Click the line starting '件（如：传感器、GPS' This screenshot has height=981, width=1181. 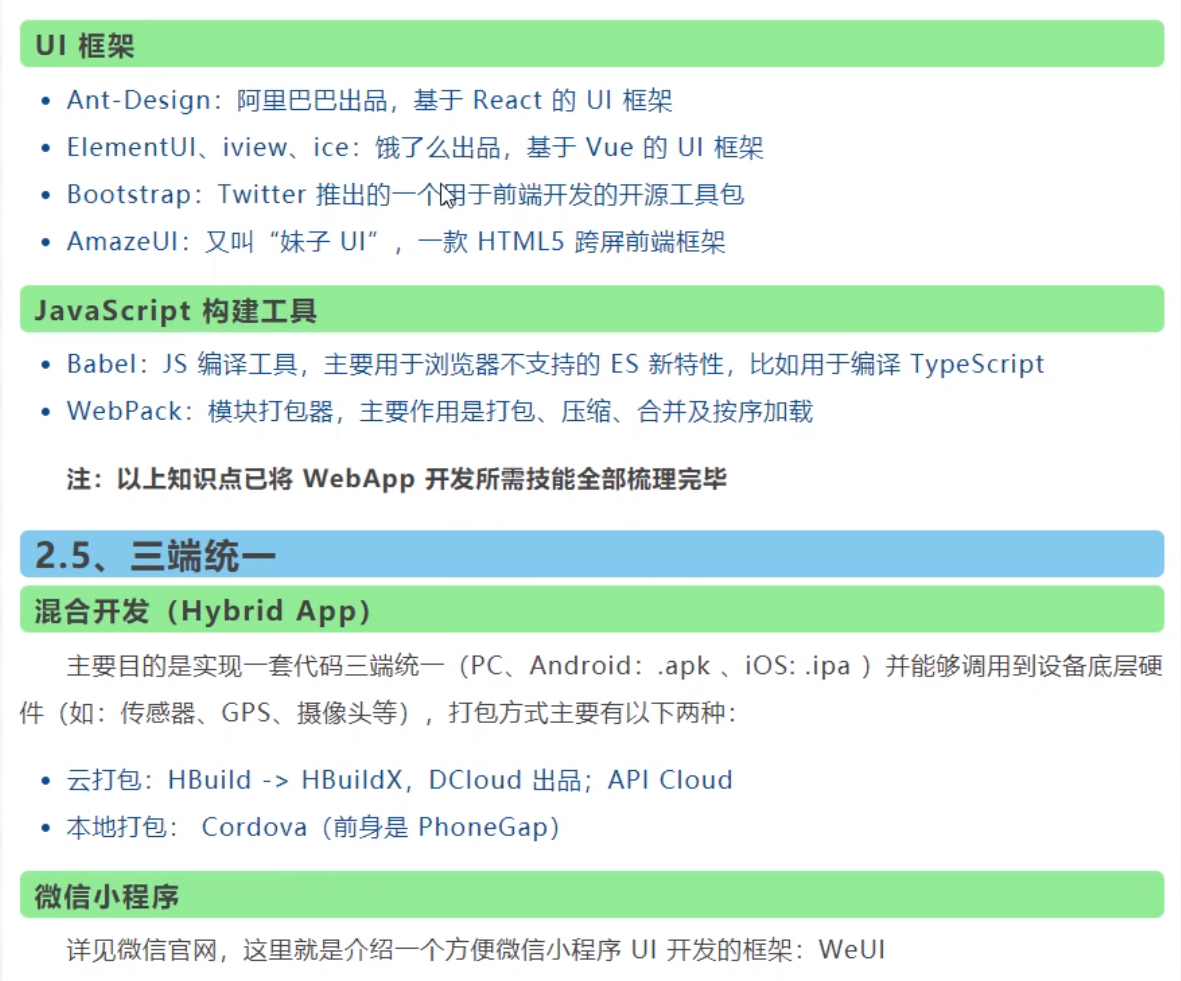tap(378, 713)
